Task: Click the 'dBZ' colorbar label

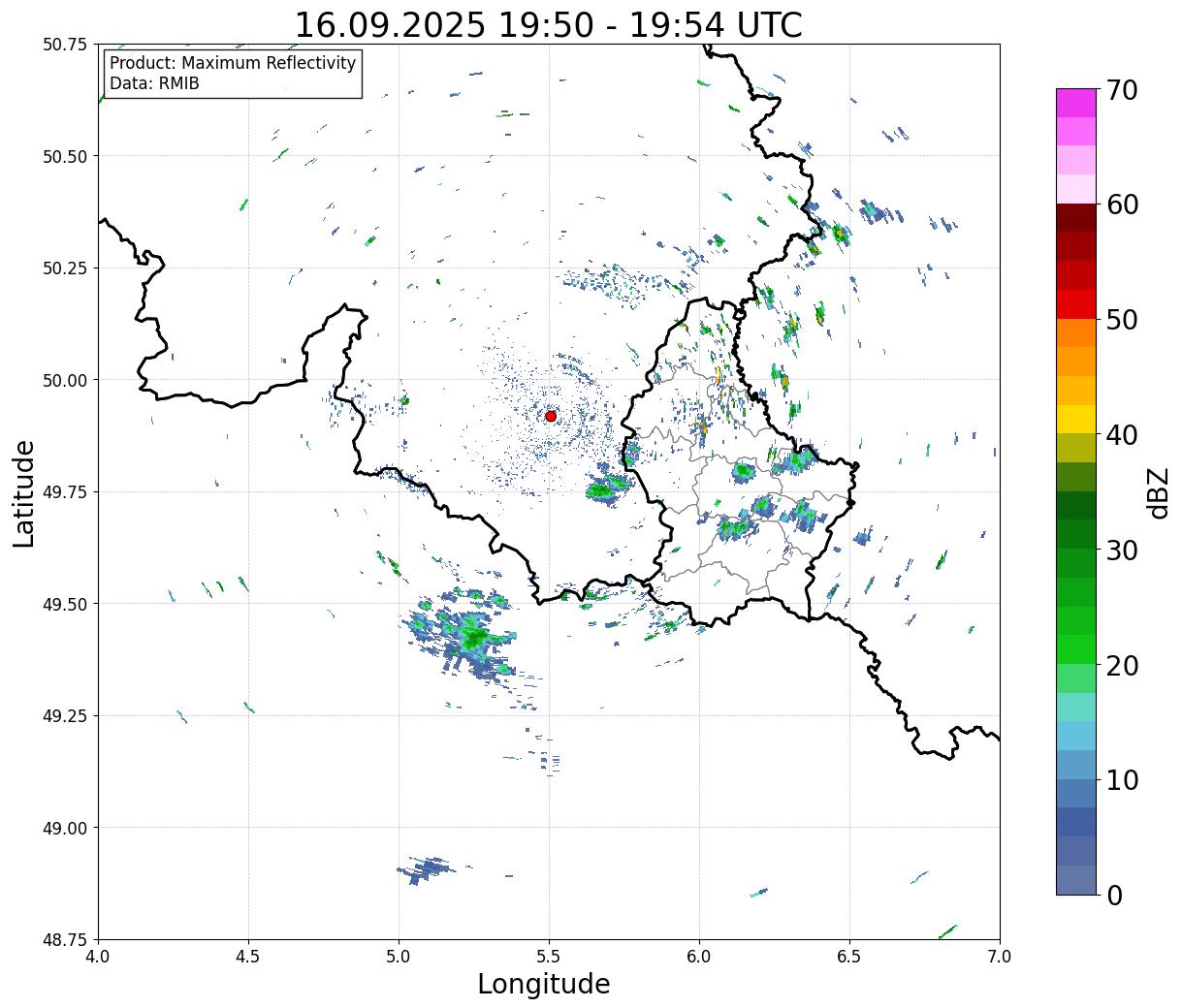Action: [1158, 491]
